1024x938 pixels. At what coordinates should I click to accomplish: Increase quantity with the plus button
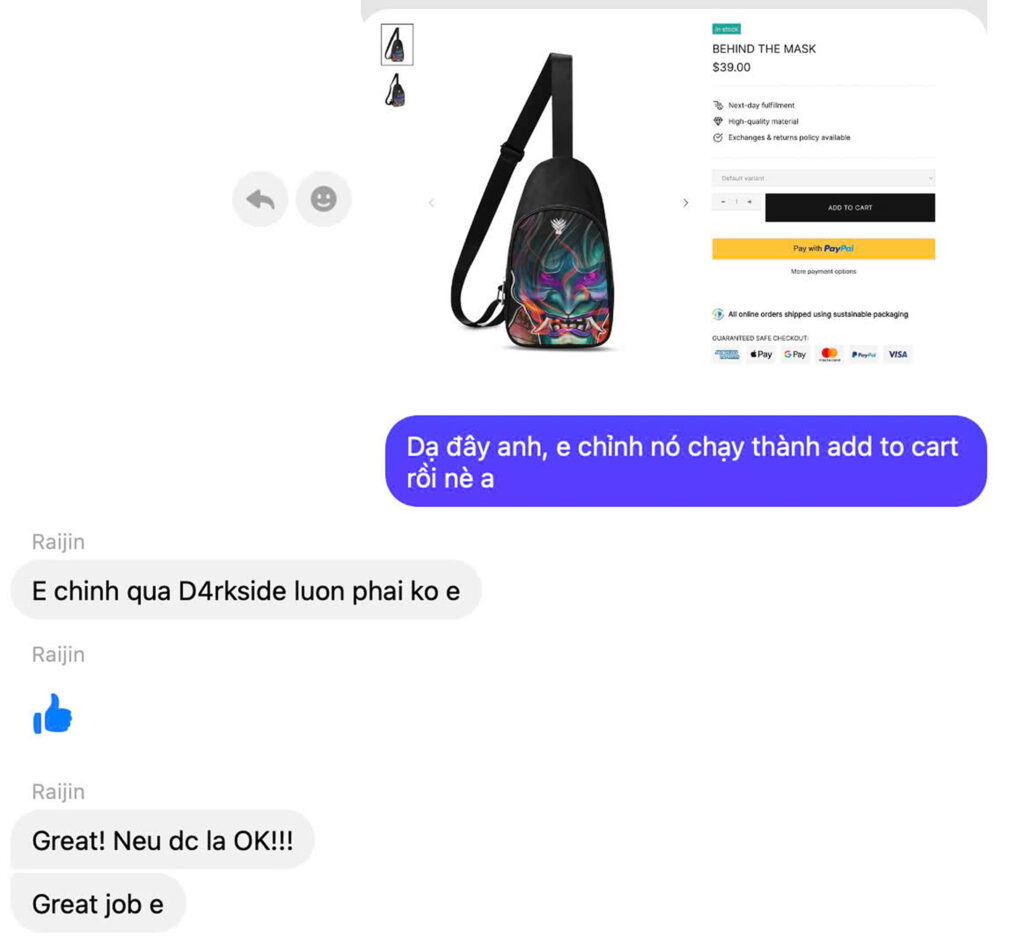click(750, 202)
